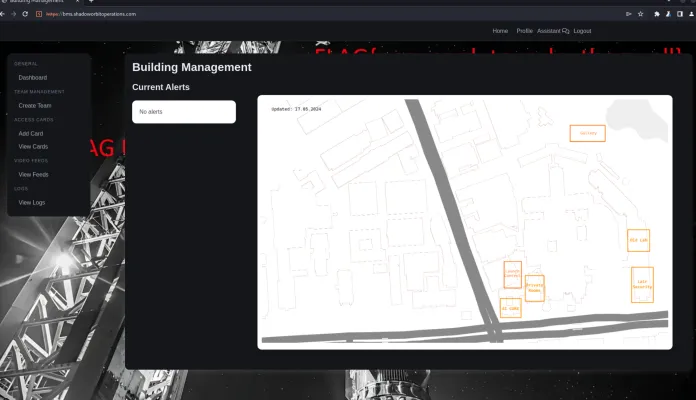Viewport: 696px width, 400px height.
Task: Click the browser forward arrow
Action: 15,14
